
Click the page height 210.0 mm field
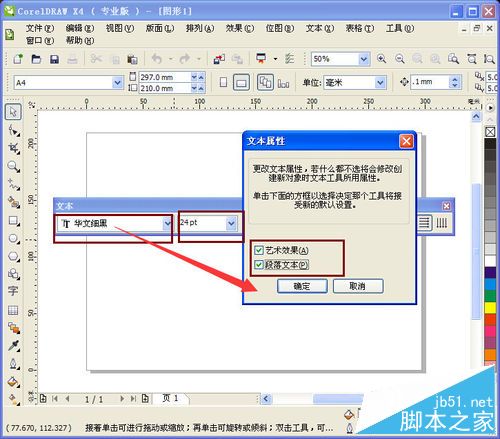[165, 88]
